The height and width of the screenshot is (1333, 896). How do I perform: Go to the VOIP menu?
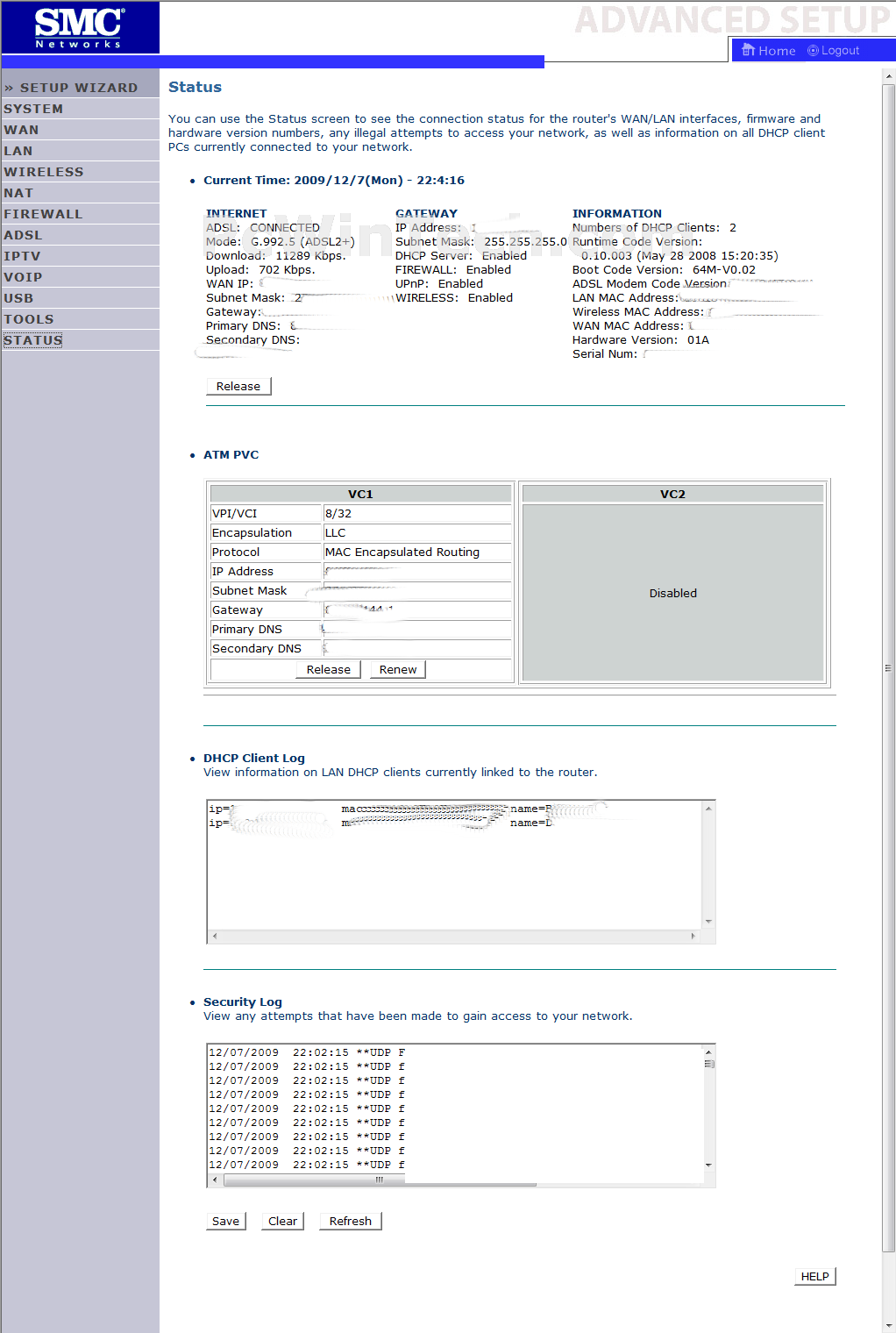point(23,277)
